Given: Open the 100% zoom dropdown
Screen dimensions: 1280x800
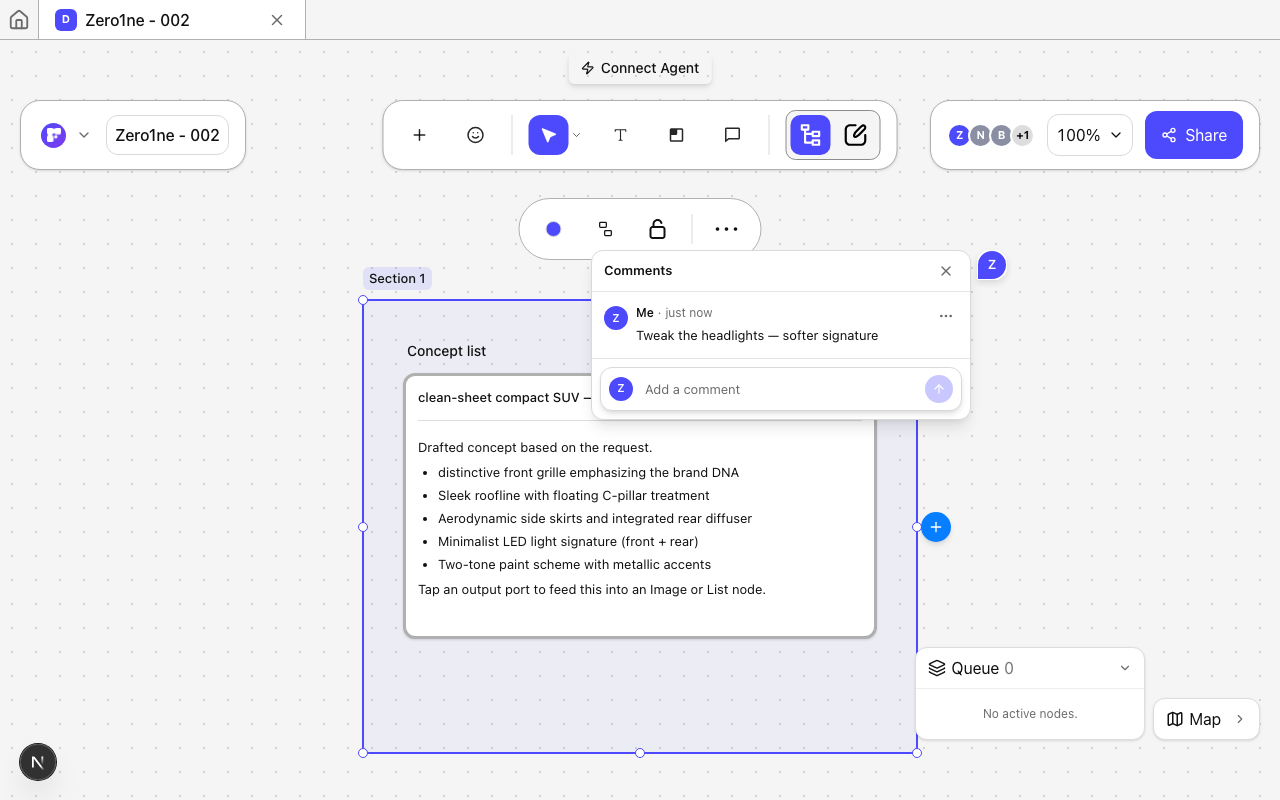Looking at the screenshot, I should [x=1090, y=135].
